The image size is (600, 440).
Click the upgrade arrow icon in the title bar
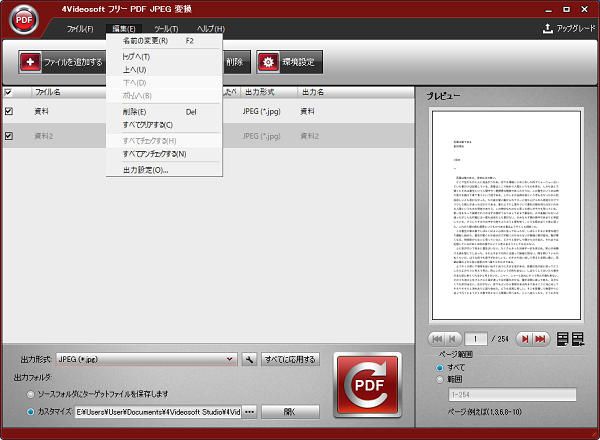click(547, 29)
